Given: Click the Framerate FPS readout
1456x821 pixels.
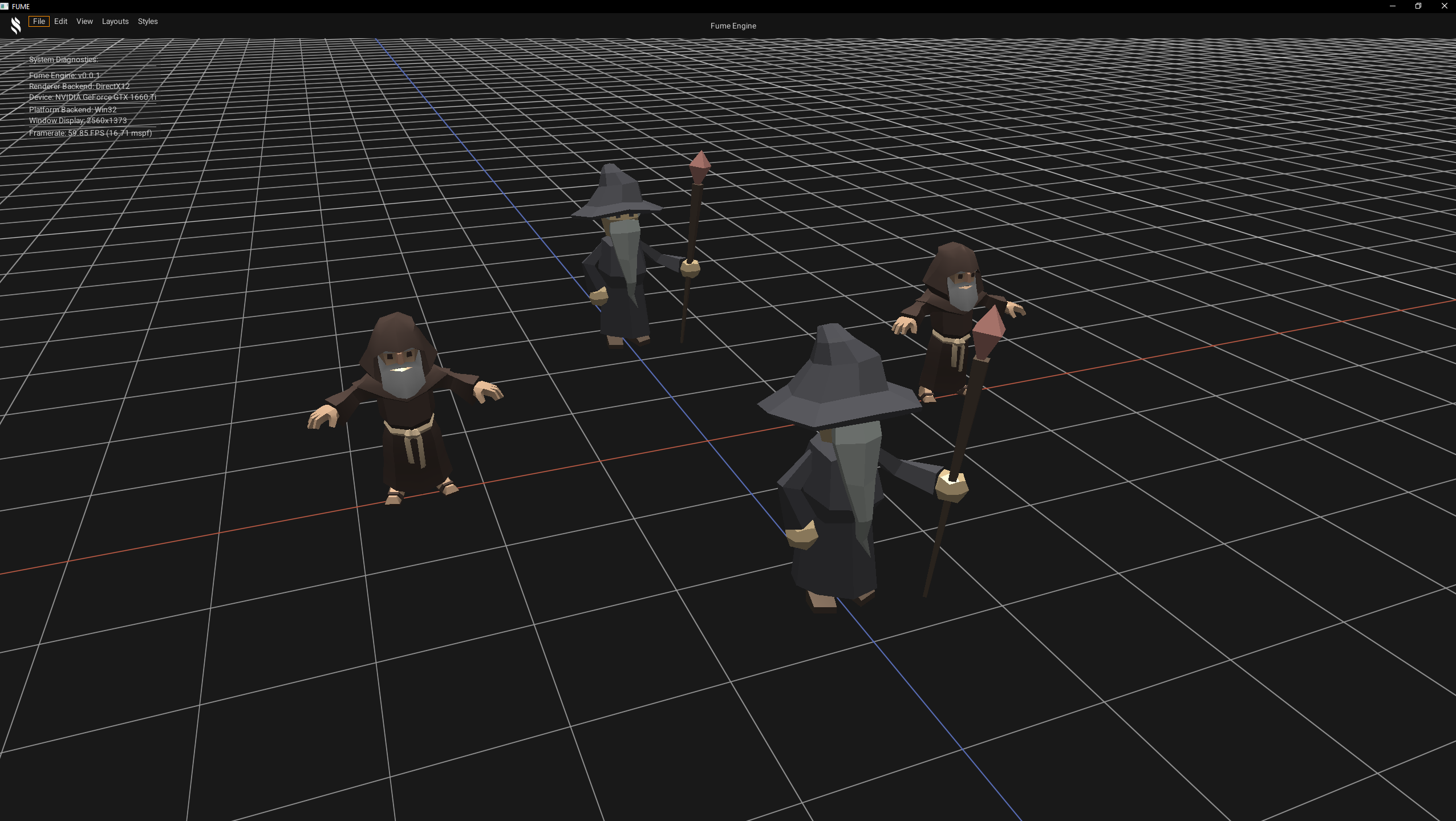Looking at the screenshot, I should click(90, 133).
